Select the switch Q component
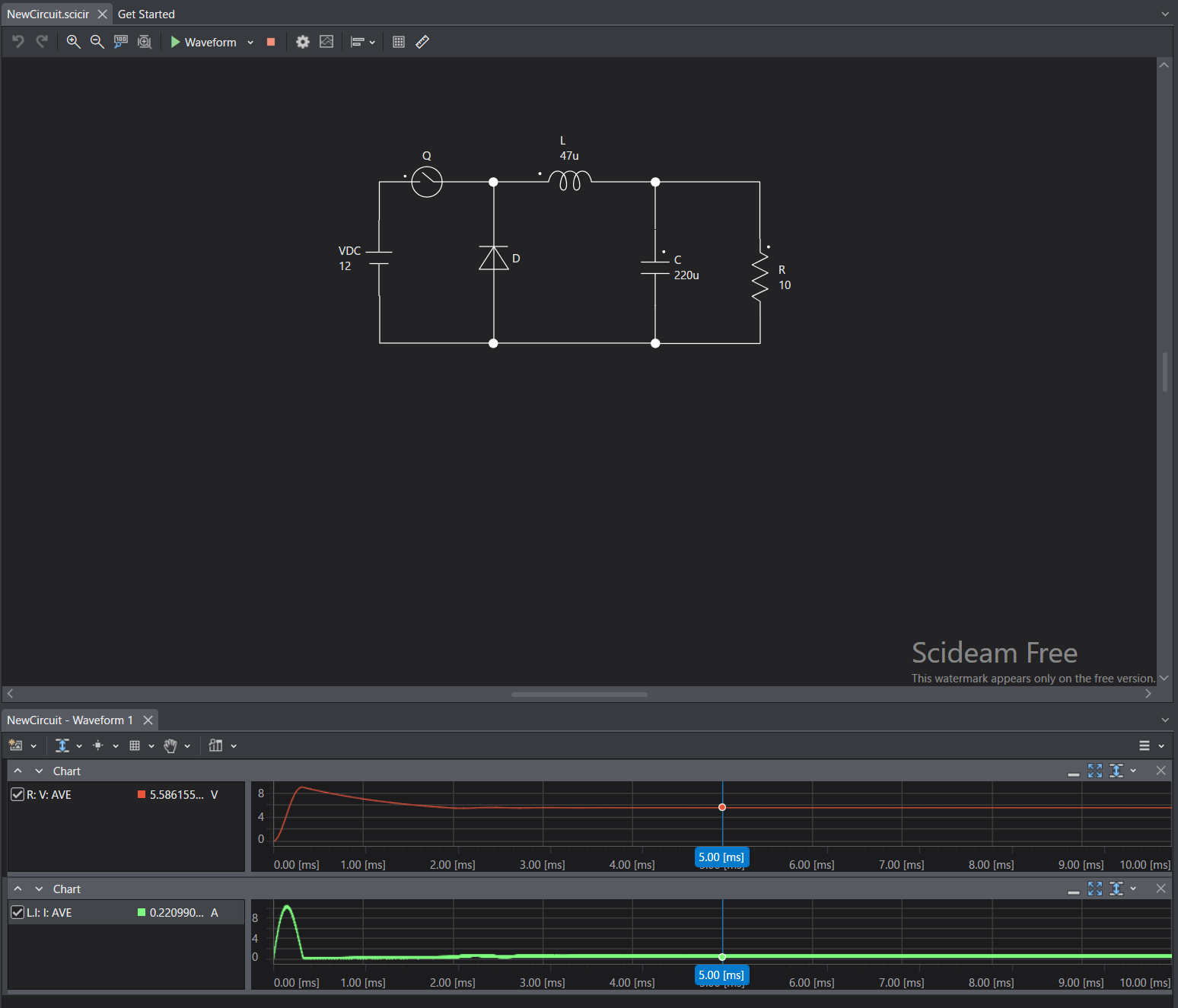The image size is (1178, 1008). [427, 182]
